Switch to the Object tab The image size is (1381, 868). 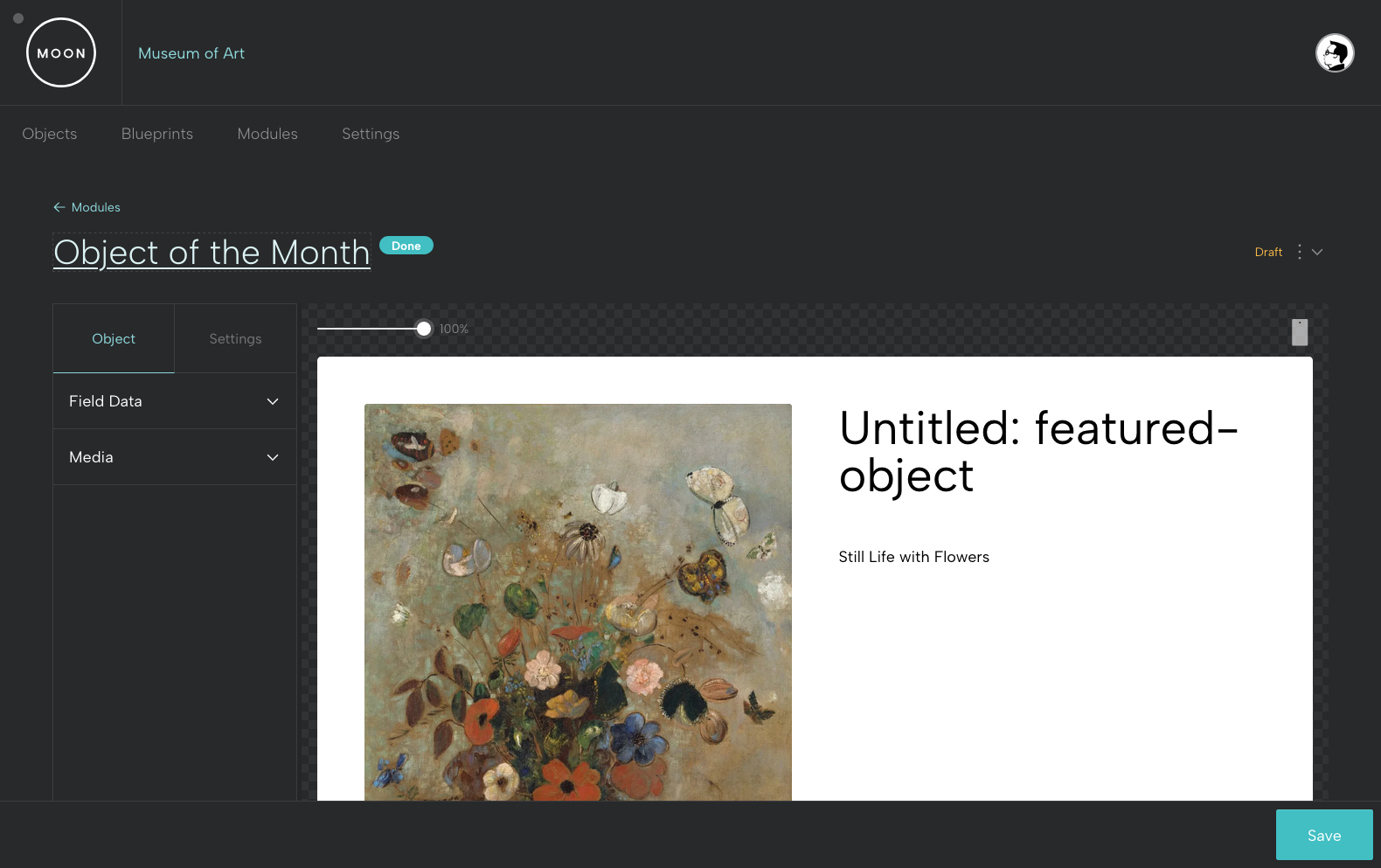point(114,338)
